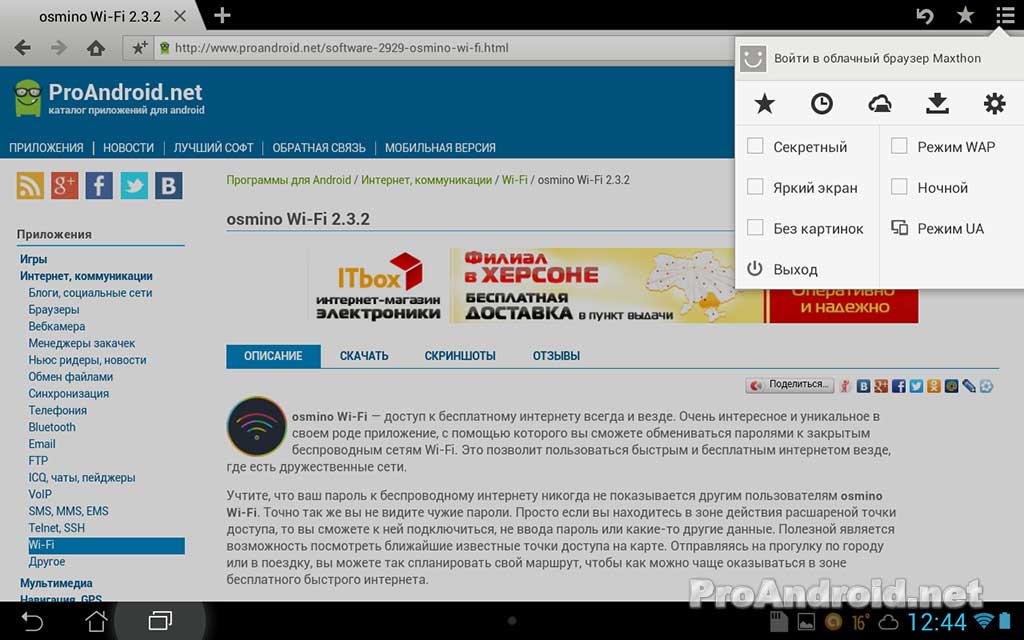This screenshot has height=640, width=1024.
Task: Switch to the ОПИСАНИЕ tab
Action: point(273,356)
